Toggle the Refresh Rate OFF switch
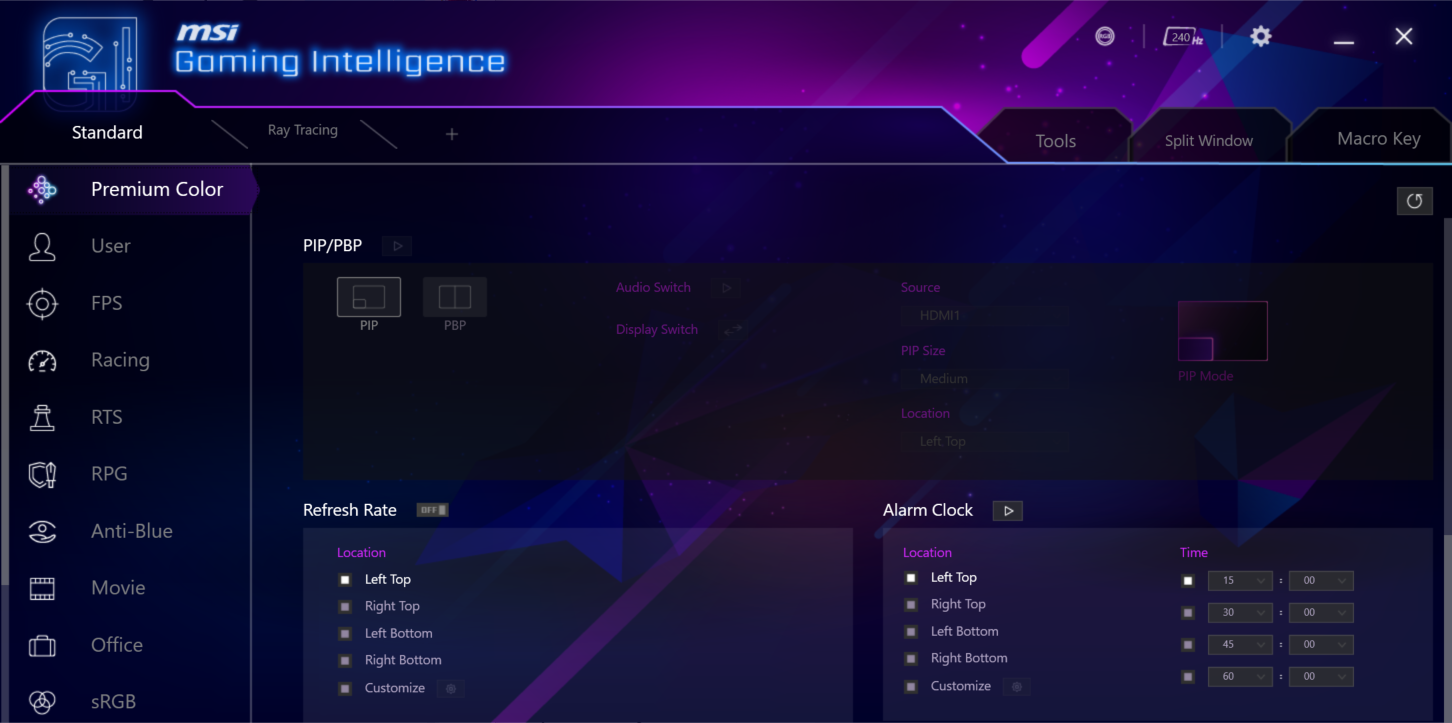Viewport: 1452px width, 723px height. tap(432, 510)
